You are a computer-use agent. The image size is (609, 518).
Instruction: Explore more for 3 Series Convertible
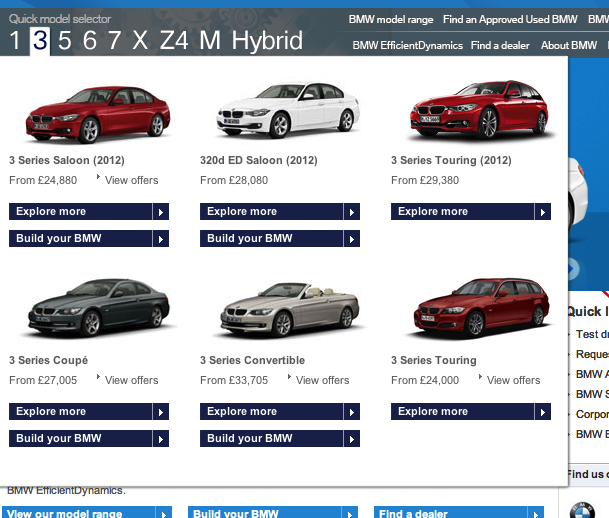click(280, 412)
